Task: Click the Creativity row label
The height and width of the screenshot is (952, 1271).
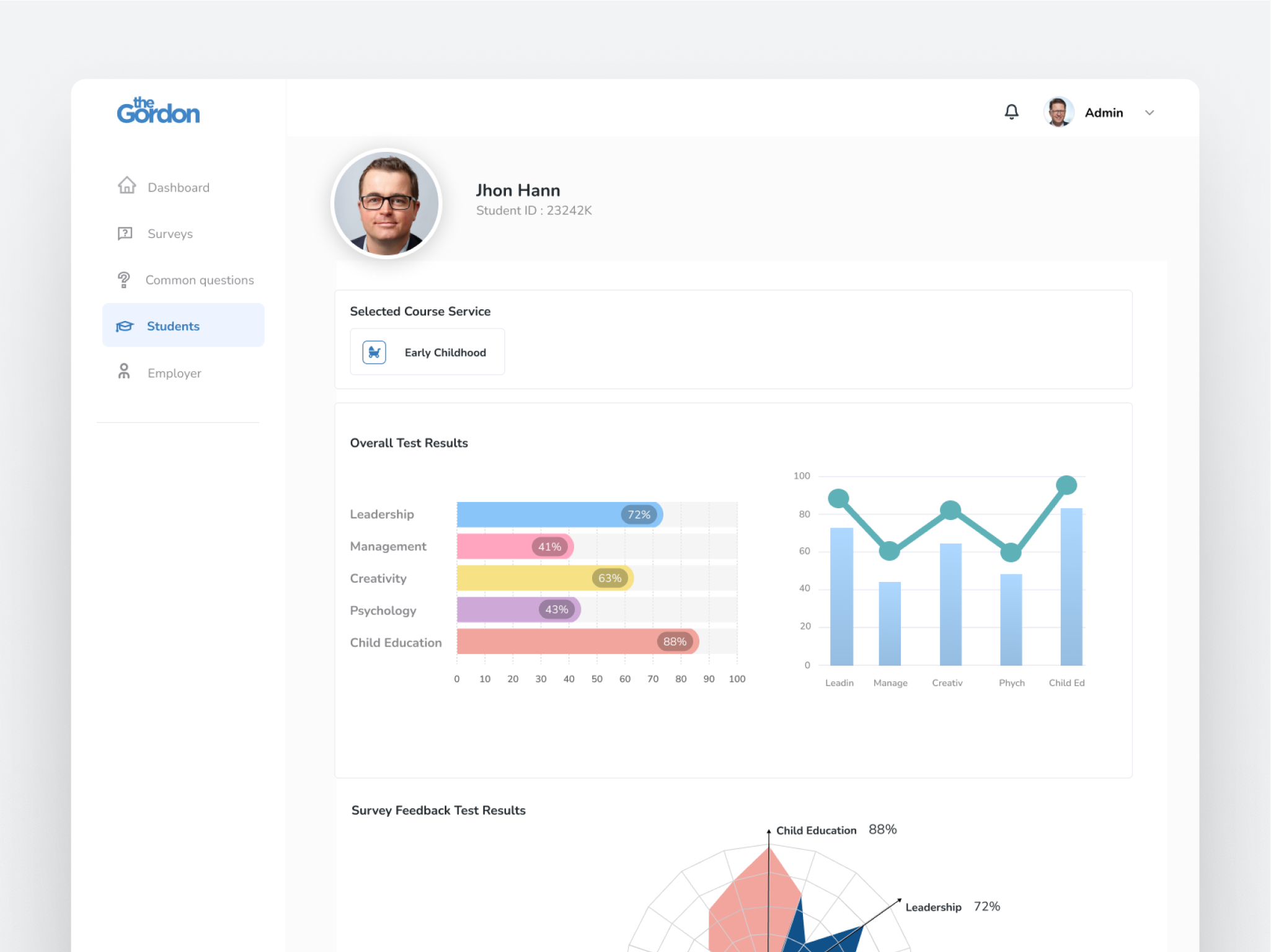Action: 378,579
